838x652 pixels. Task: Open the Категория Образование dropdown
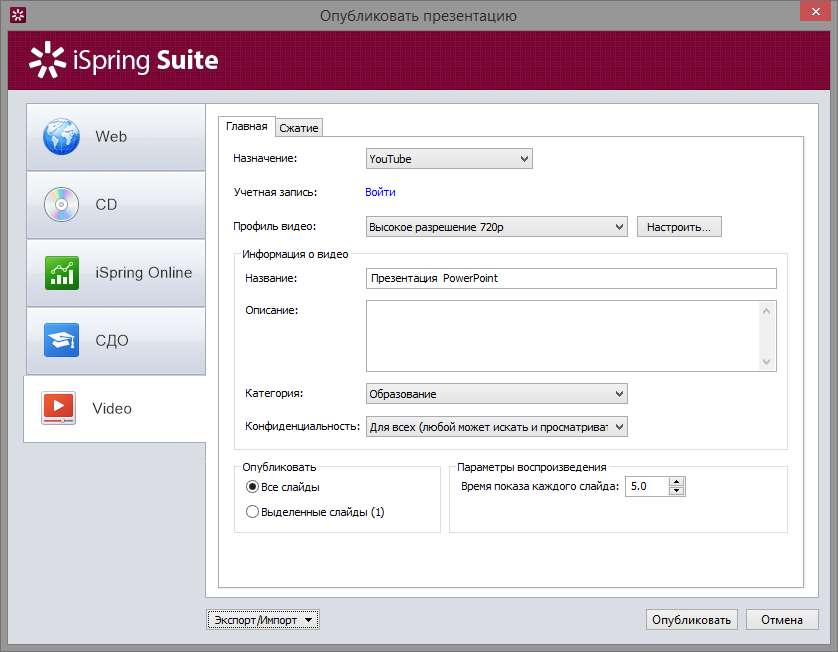(496, 394)
